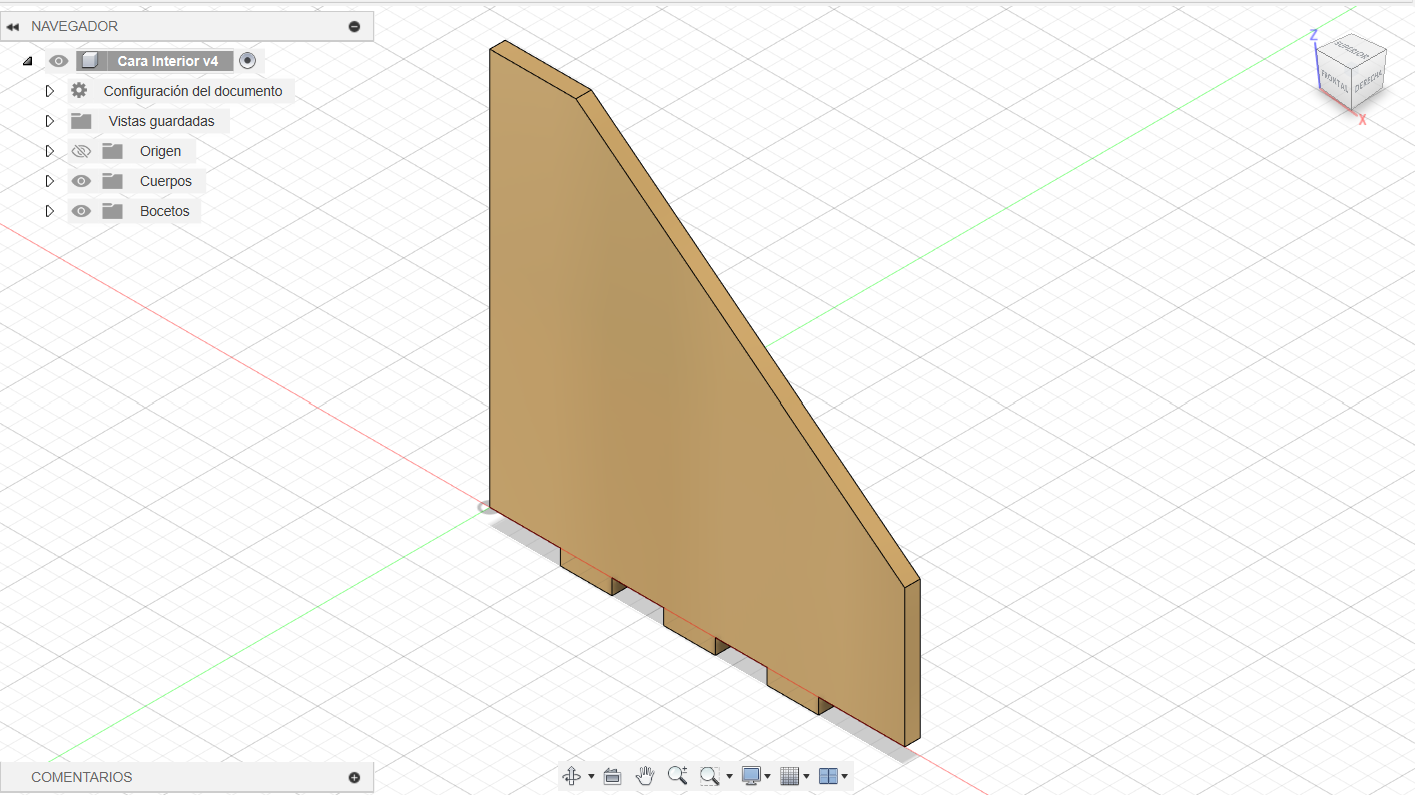This screenshot has width=1415, height=795.
Task: Expand the Configuración del documento node
Action: tap(49, 91)
